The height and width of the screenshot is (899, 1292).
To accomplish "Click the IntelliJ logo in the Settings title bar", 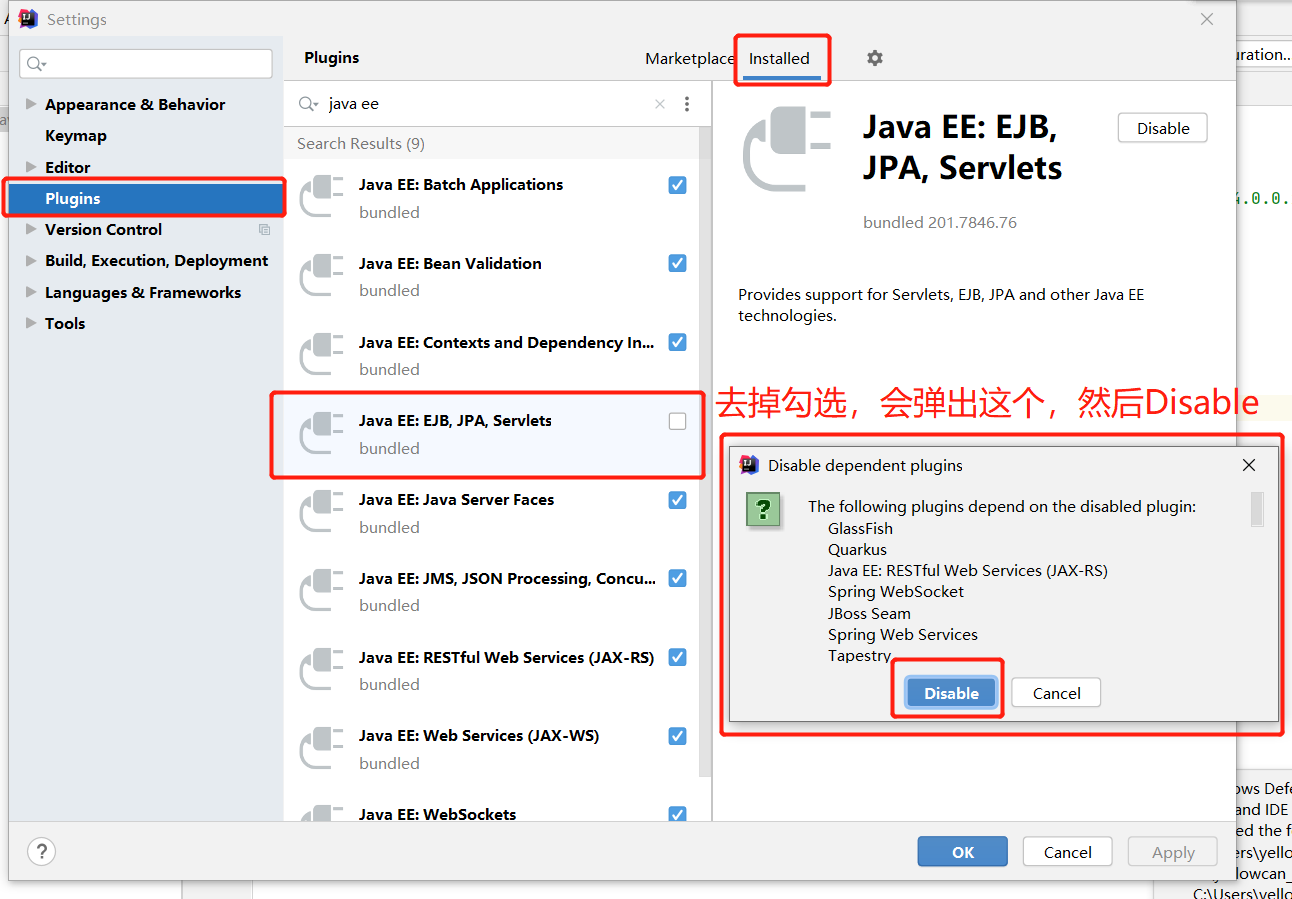I will tap(28, 19).
